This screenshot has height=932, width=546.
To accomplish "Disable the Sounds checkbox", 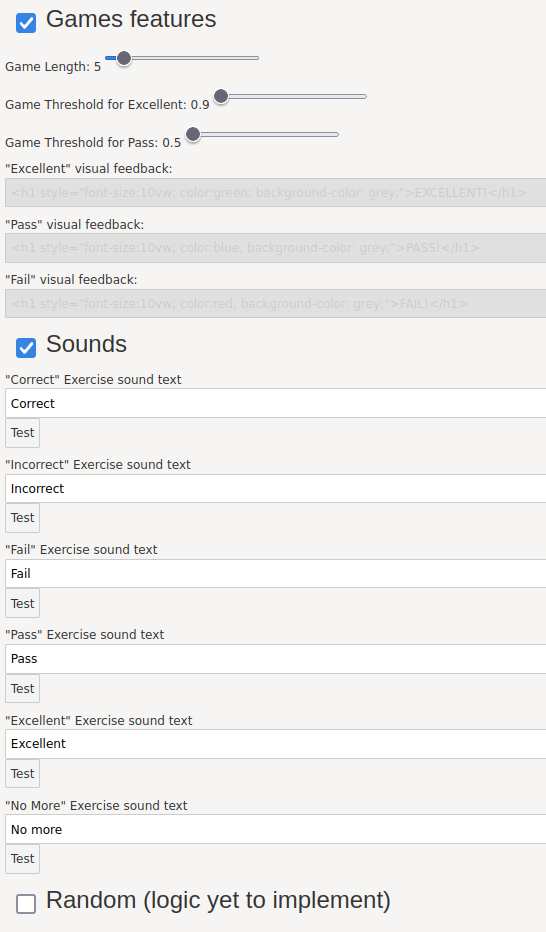I will (x=26, y=348).
